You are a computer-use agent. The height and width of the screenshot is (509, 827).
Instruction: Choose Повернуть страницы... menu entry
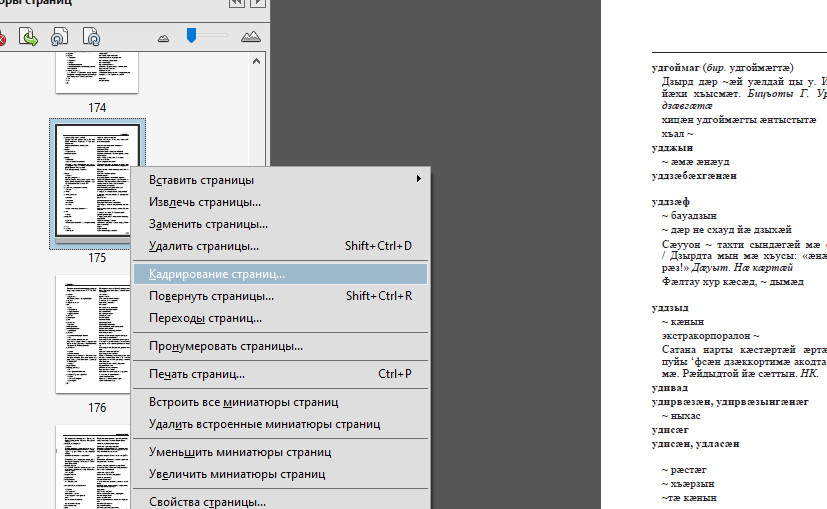coord(281,296)
